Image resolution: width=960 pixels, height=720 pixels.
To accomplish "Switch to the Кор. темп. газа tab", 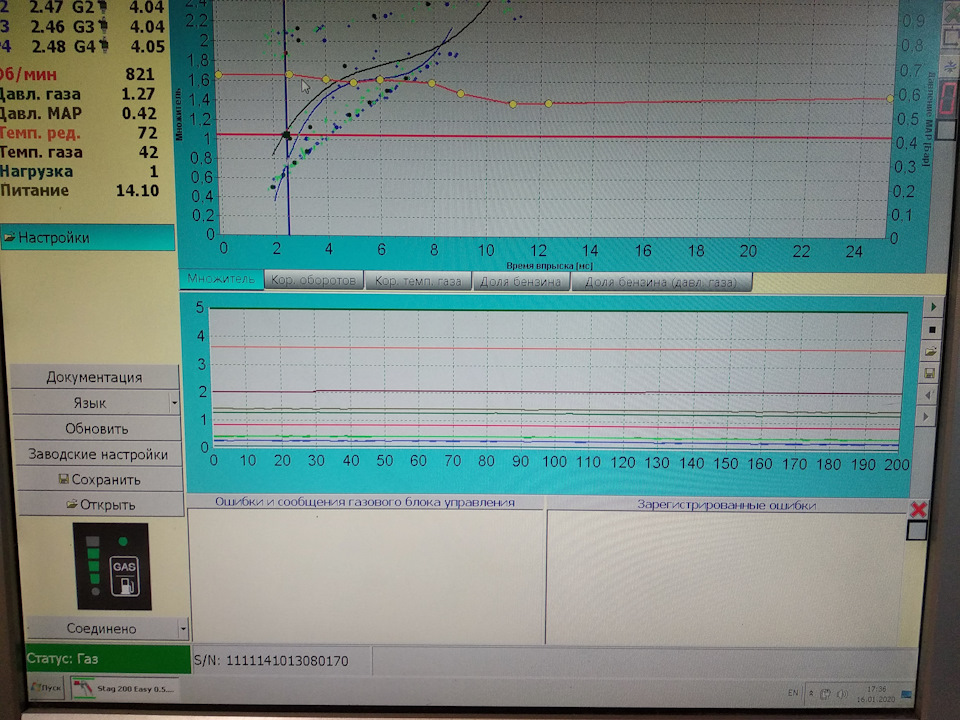I will coord(418,280).
